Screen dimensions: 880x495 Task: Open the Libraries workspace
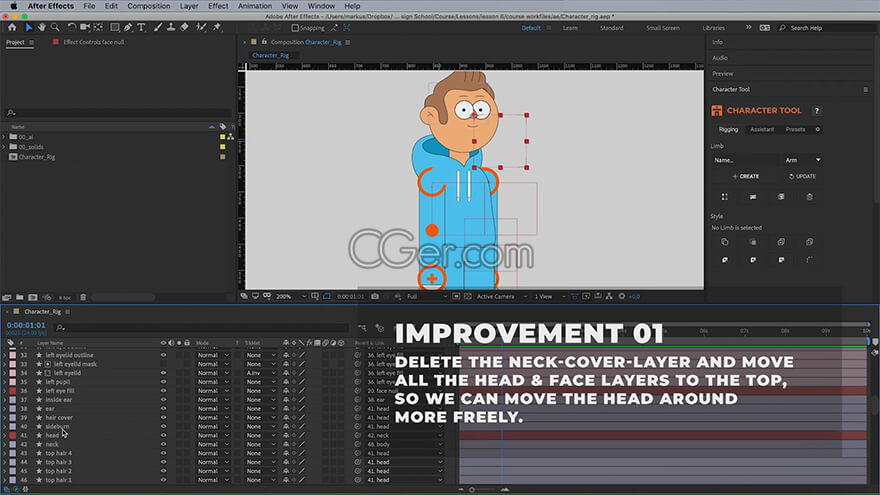pyautogui.click(x=713, y=28)
